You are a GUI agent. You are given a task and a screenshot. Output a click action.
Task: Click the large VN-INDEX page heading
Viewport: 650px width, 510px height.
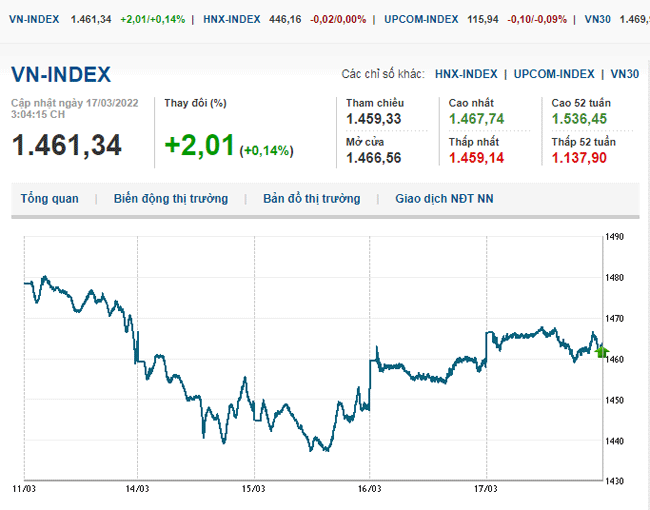(61, 75)
